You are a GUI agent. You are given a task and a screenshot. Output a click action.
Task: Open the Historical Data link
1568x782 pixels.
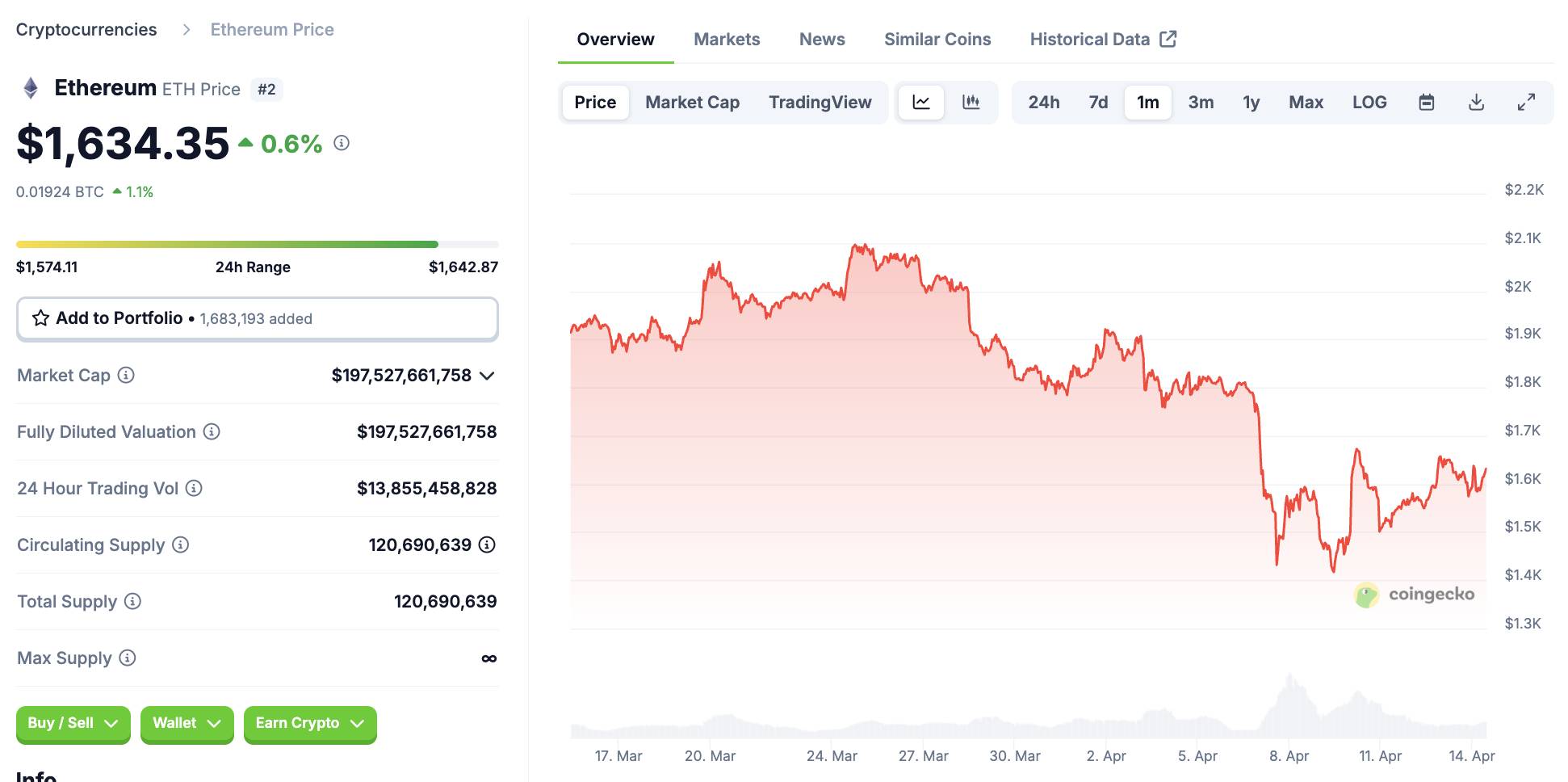click(1102, 40)
